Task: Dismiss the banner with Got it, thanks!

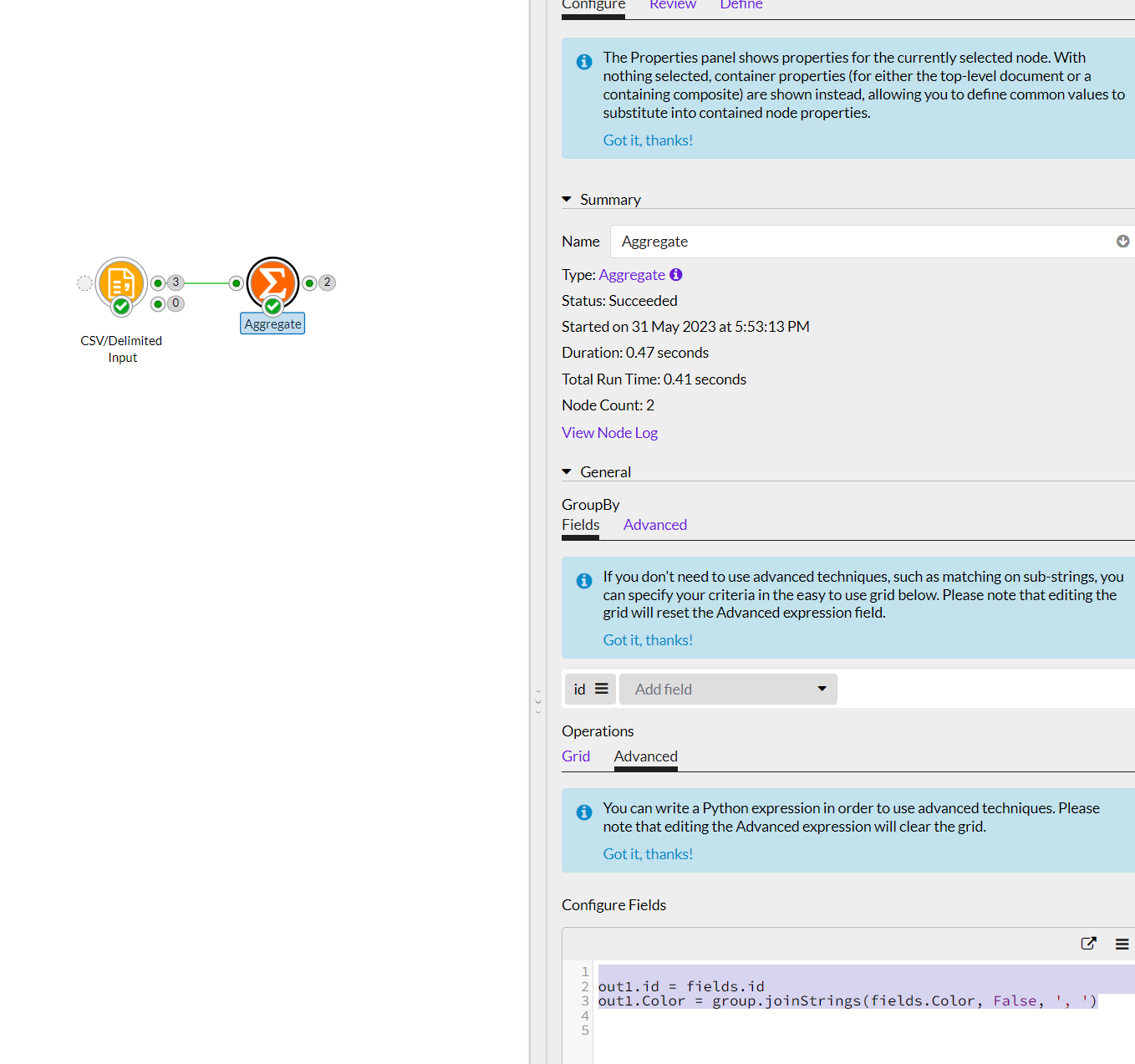Action: pyautogui.click(x=648, y=140)
